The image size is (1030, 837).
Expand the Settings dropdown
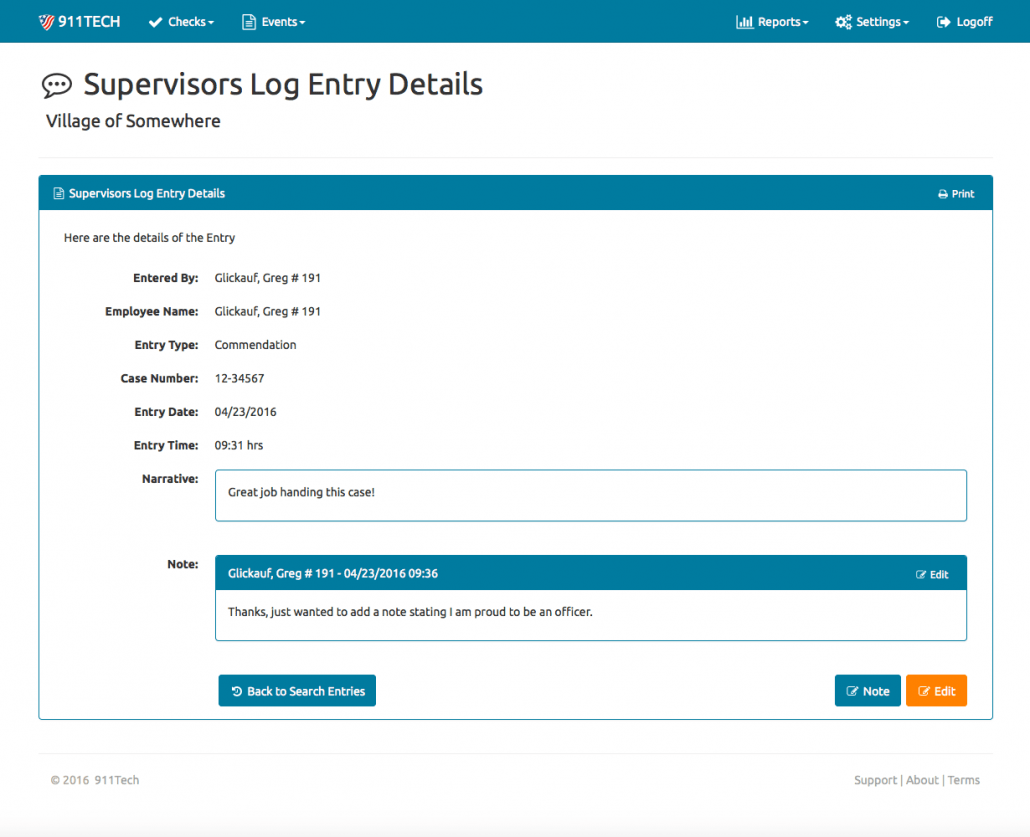point(872,21)
